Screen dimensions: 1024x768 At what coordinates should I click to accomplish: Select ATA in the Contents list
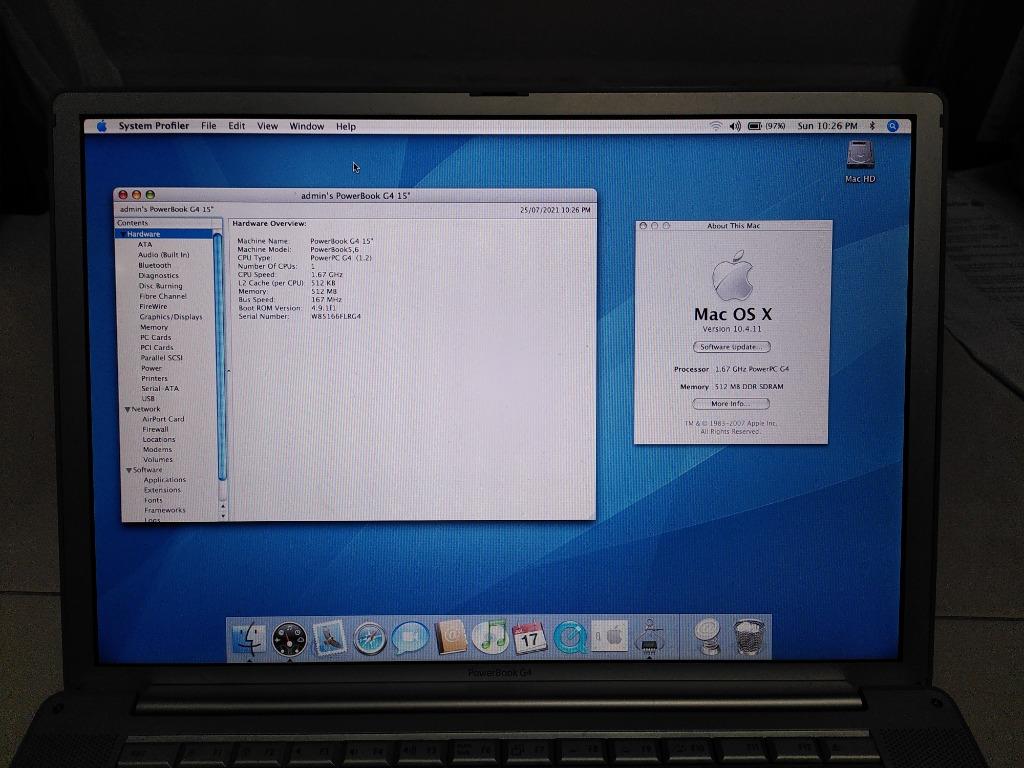click(x=145, y=244)
